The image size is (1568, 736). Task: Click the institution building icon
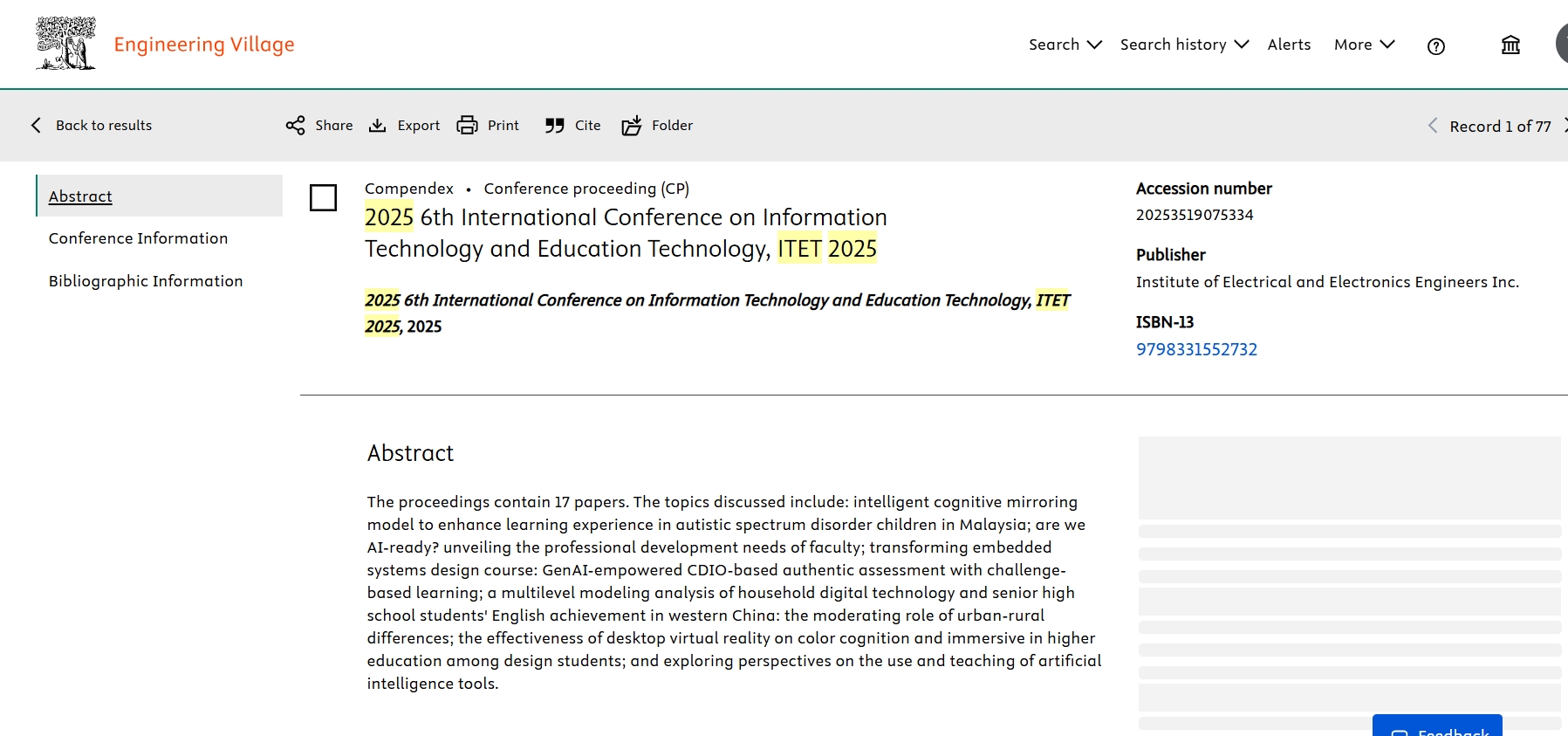[1510, 45]
